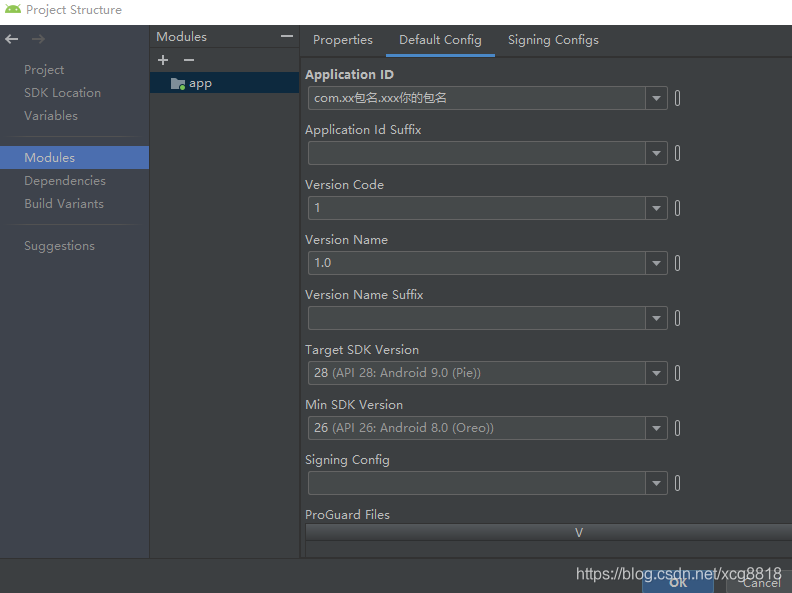792x593 pixels.
Task: Open the Version Name dropdown arrow
Action: tap(656, 263)
